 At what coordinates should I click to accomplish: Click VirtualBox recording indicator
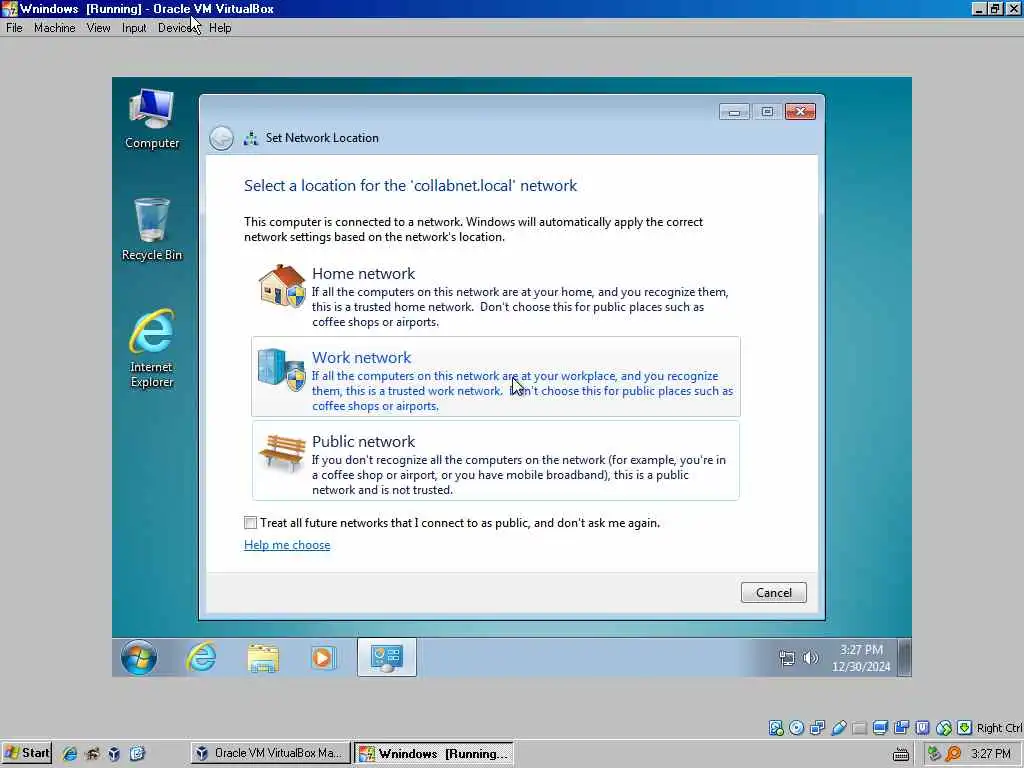click(901, 728)
